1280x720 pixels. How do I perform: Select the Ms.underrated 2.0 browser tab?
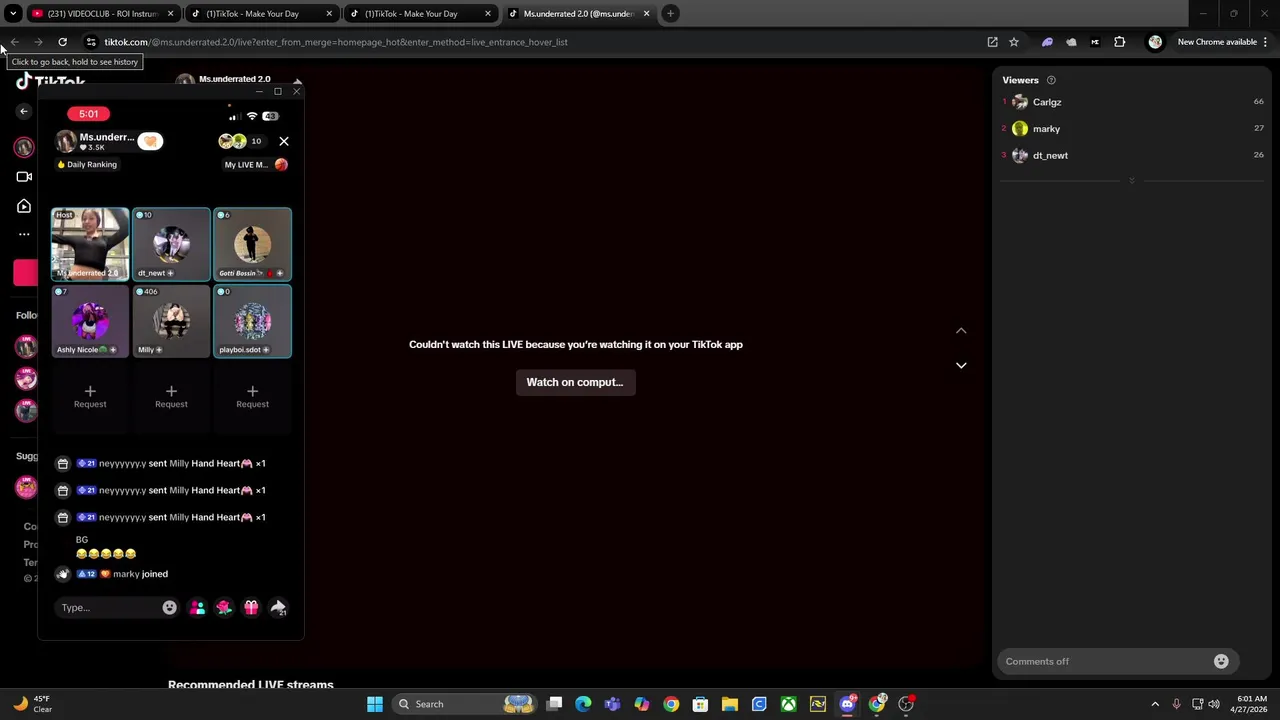coord(578,14)
